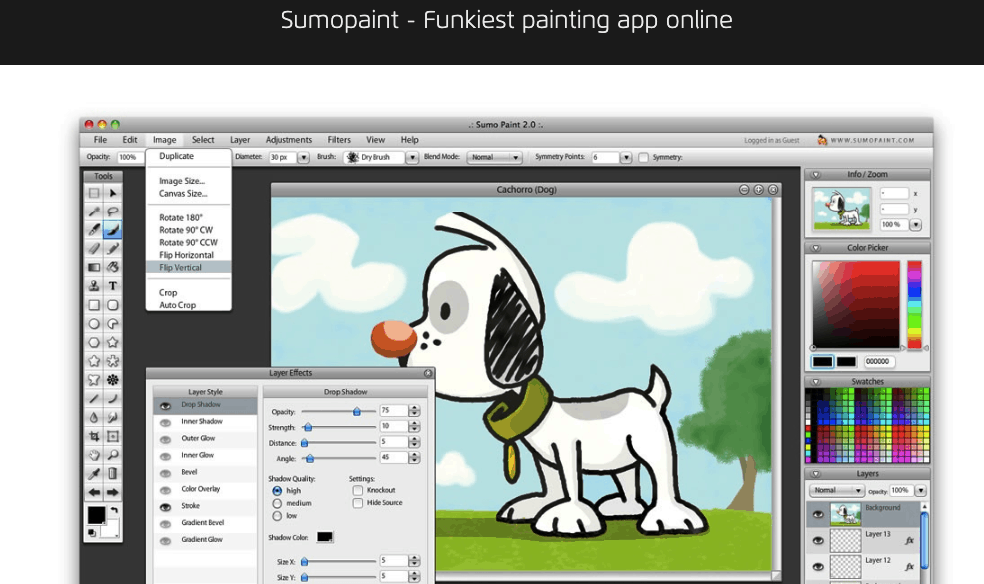Select the Hand pan tool
The width and height of the screenshot is (984, 584).
point(94,455)
